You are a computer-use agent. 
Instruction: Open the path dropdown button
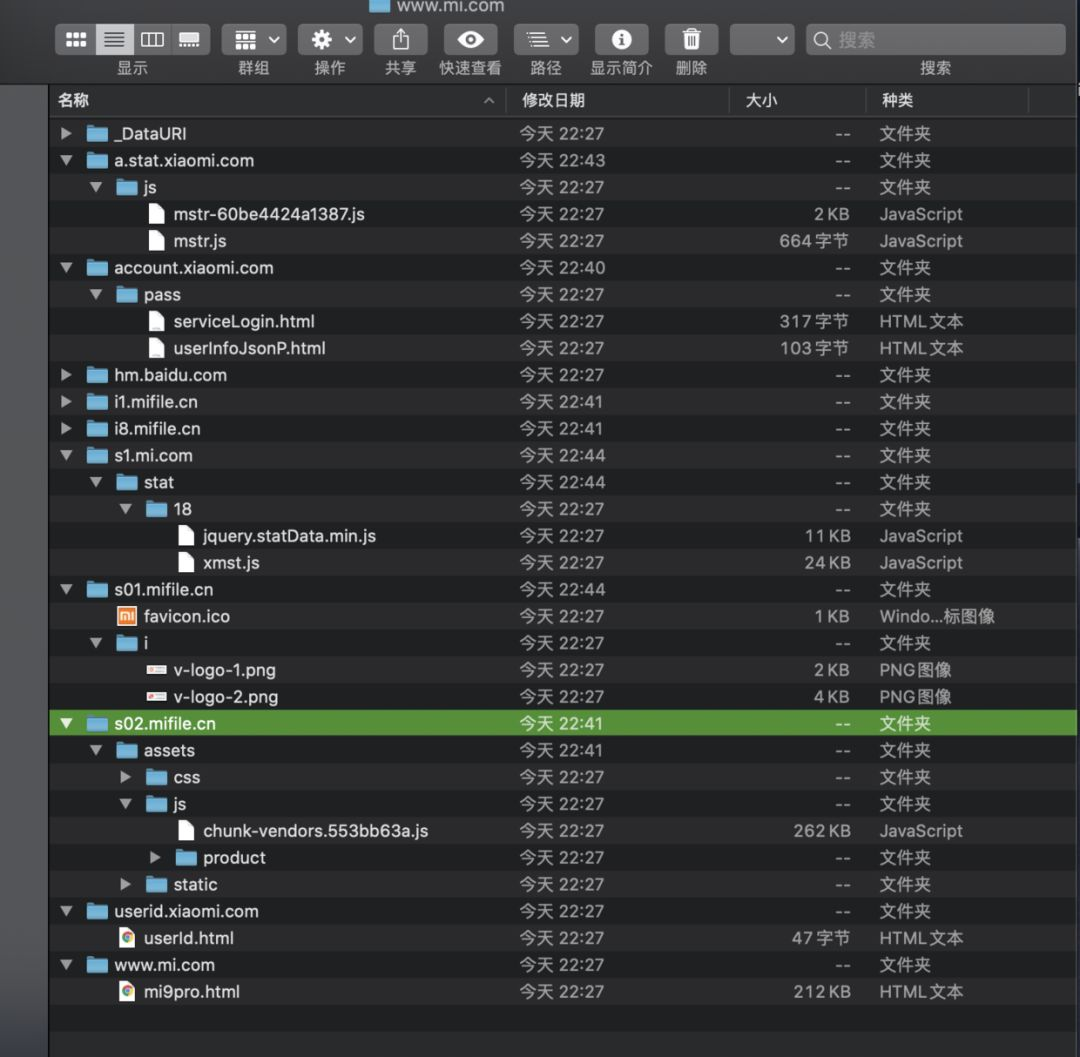click(546, 40)
